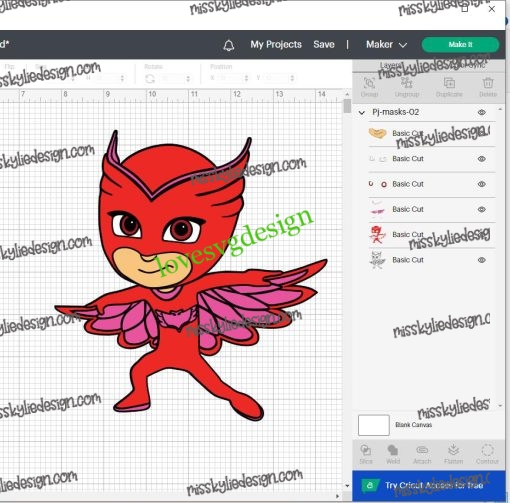Viewport: 510px width, 503px height.
Task: Select the white eye shapes layer thumbnail
Action: click(x=377, y=159)
